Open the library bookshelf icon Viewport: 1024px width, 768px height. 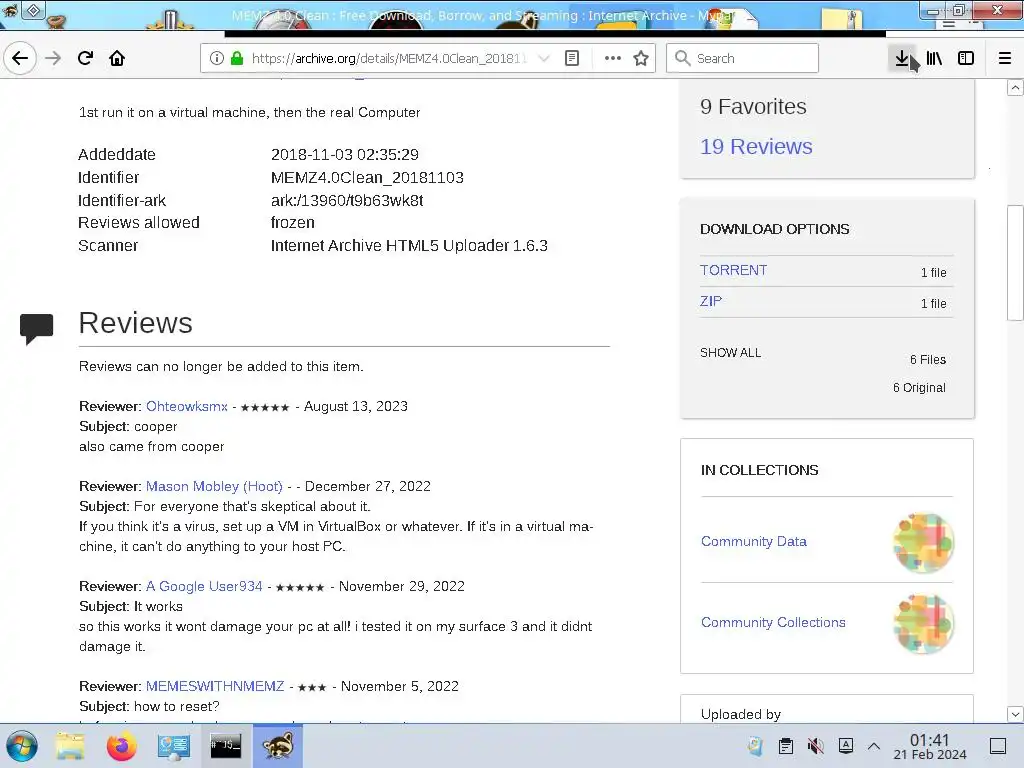pos(934,58)
